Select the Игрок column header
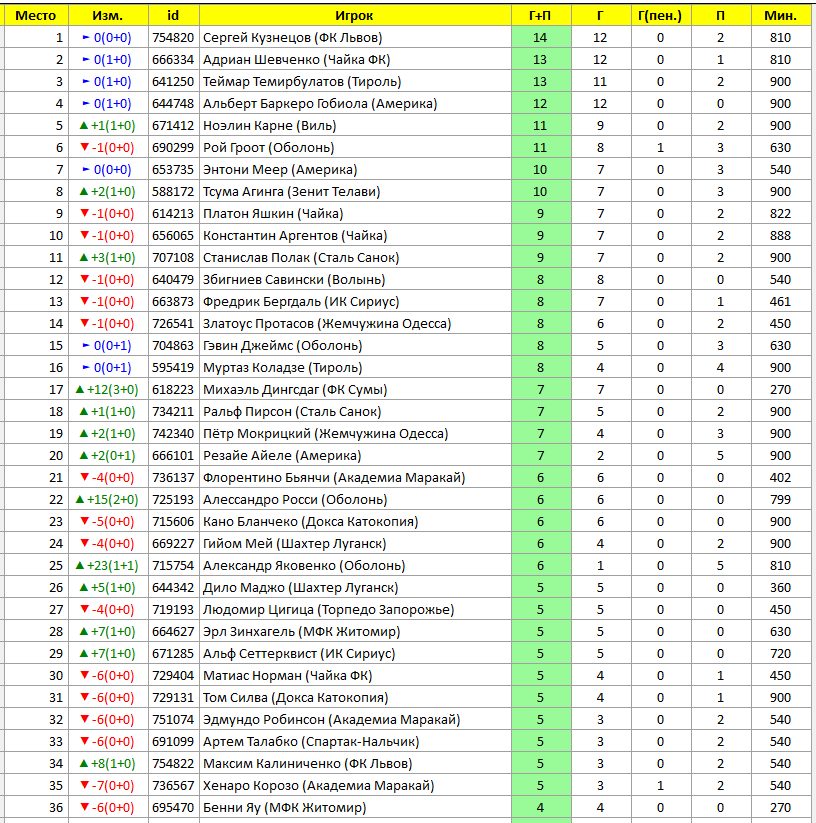The width and height of the screenshot is (816, 823). point(355,16)
